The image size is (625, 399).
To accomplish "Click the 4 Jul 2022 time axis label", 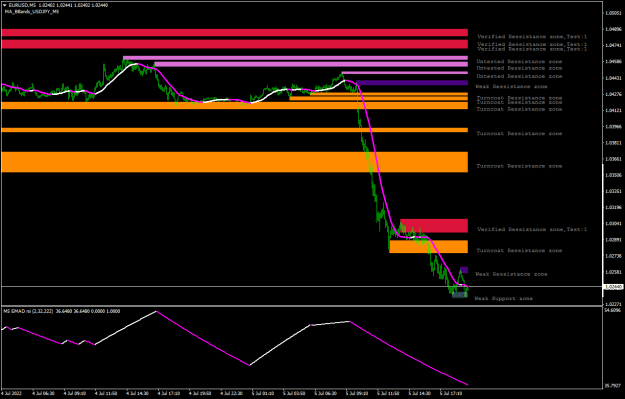I will point(11,393).
